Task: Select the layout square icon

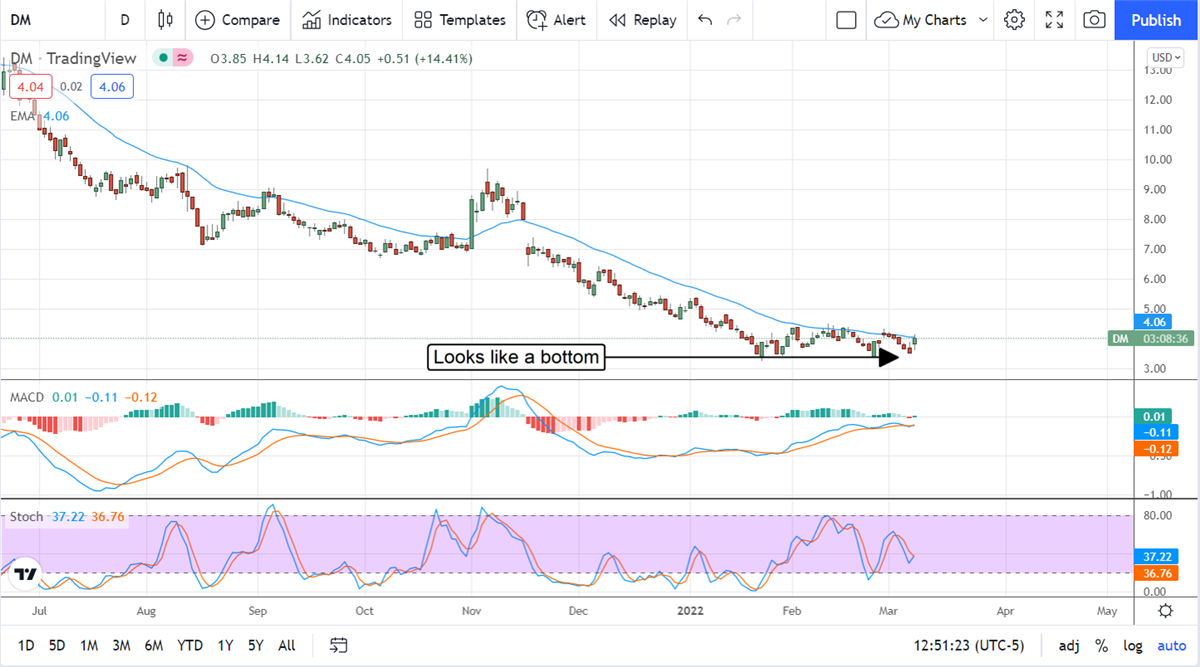Action: (x=846, y=20)
